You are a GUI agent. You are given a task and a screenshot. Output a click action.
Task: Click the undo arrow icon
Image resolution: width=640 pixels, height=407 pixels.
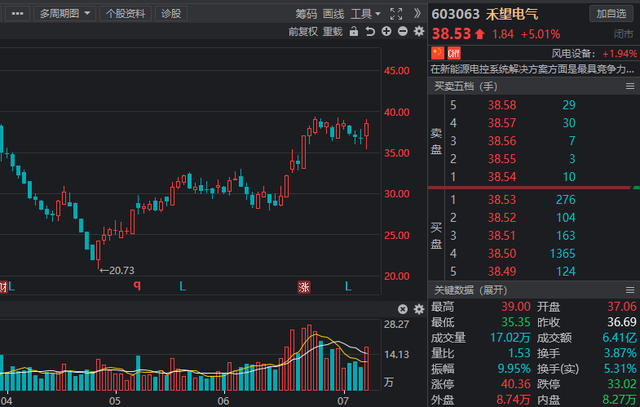point(370,31)
